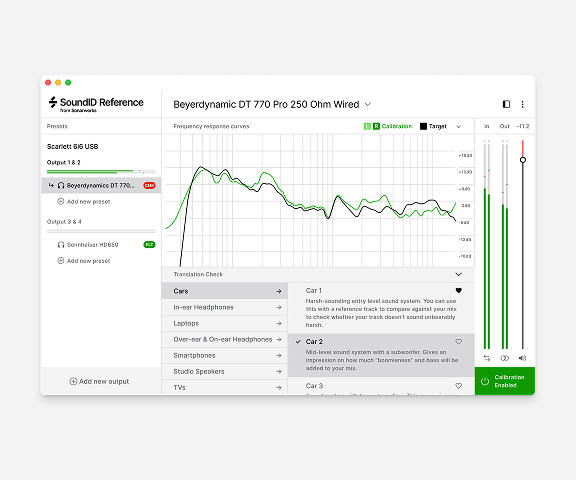Click the plus icon under Output 3 & 4
Viewport: 576px width, 480px height.
point(61,260)
